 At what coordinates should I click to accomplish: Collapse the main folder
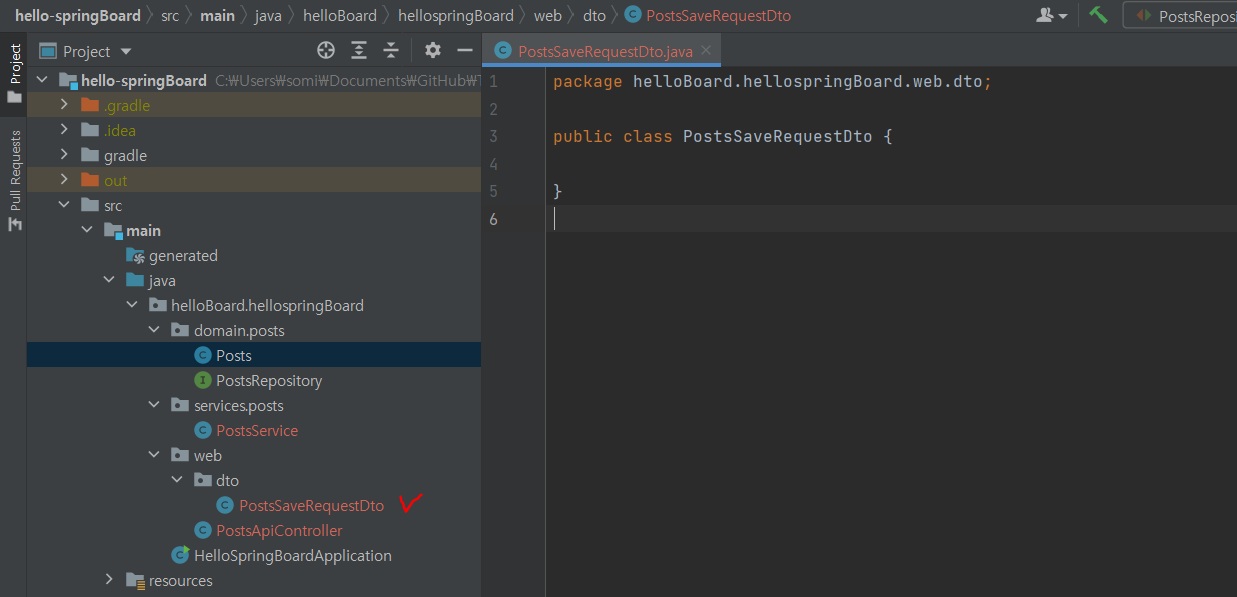coord(87,230)
